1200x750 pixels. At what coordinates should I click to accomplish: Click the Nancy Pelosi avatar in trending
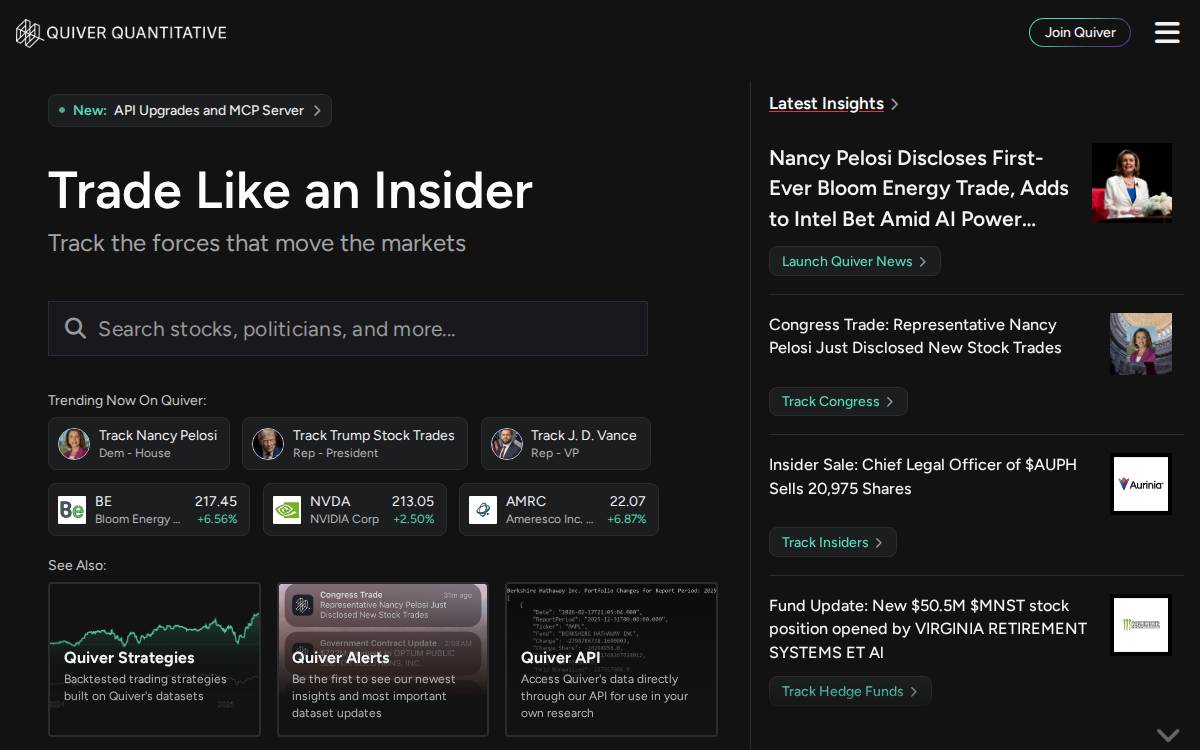pos(74,444)
